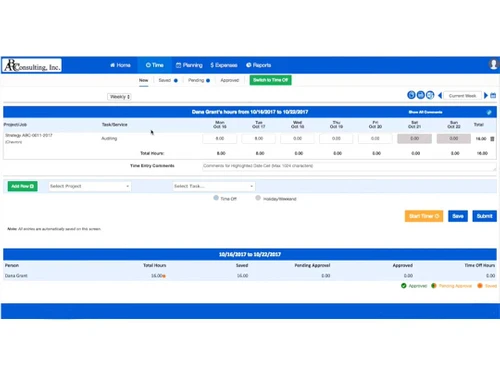The height and width of the screenshot is (375, 500).
Task: Open the Weekly view dropdown
Action: point(119,97)
